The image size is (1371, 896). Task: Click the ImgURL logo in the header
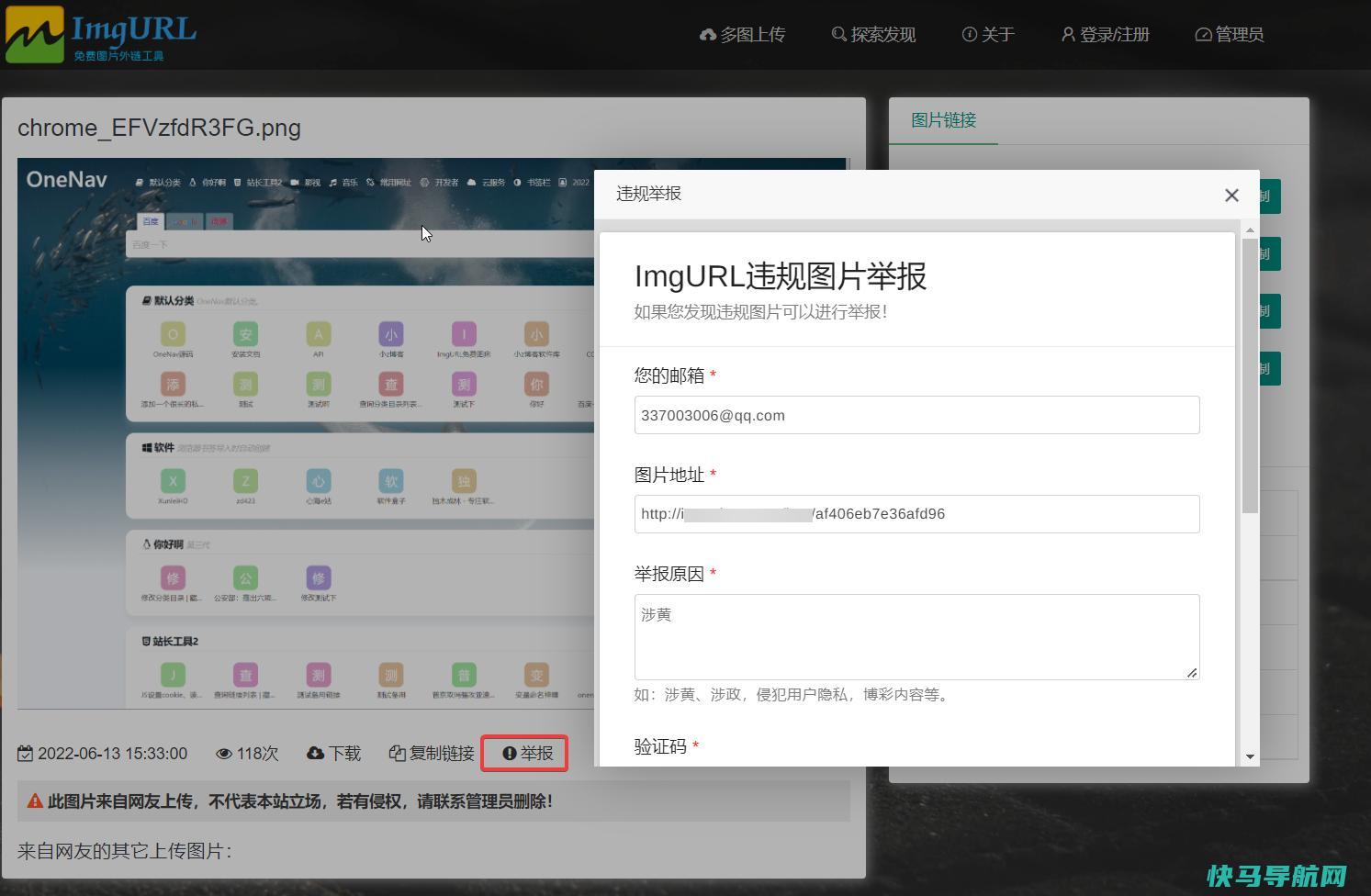pos(100,34)
